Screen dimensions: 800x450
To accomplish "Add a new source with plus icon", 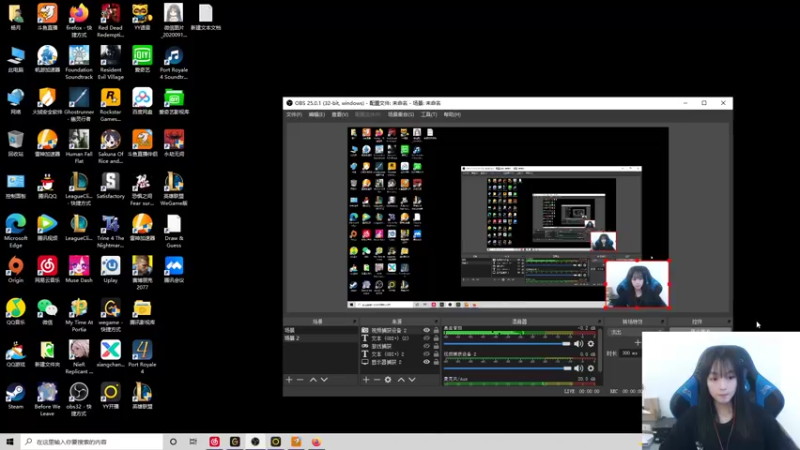I will [366, 380].
